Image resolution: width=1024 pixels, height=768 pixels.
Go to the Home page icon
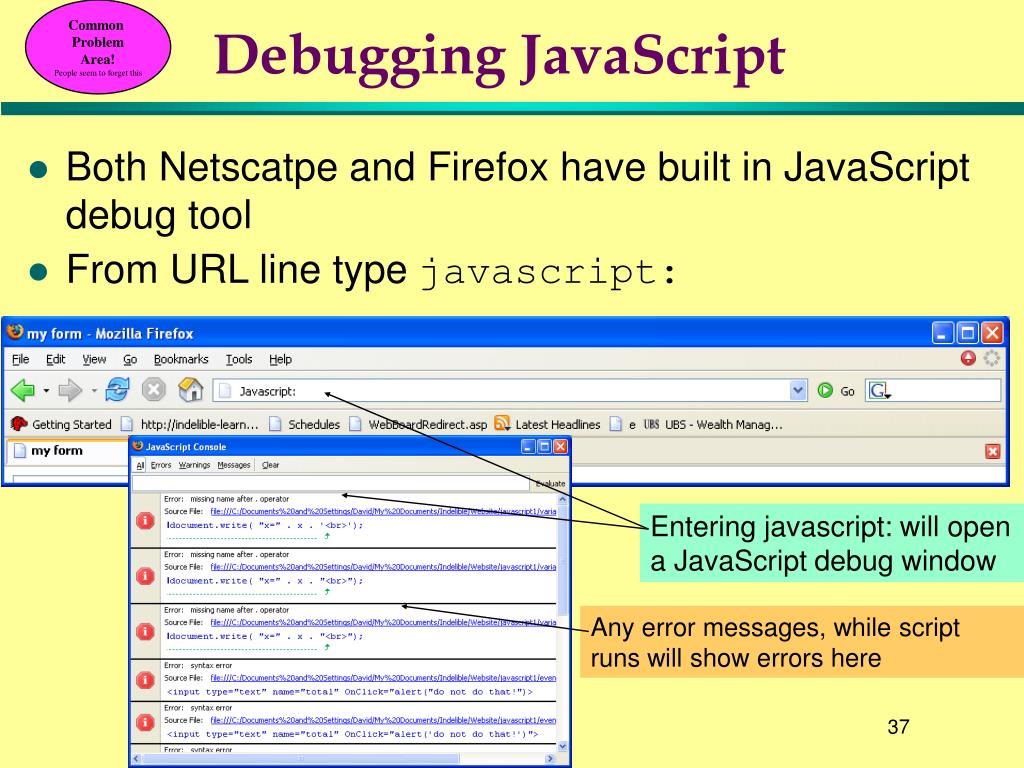(190, 390)
